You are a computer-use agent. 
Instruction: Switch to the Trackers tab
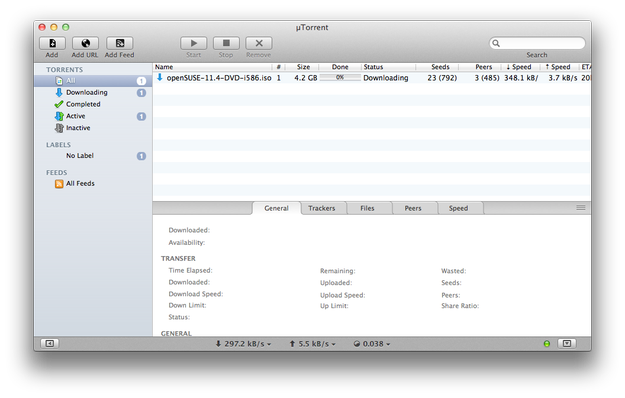pyautogui.click(x=322, y=208)
